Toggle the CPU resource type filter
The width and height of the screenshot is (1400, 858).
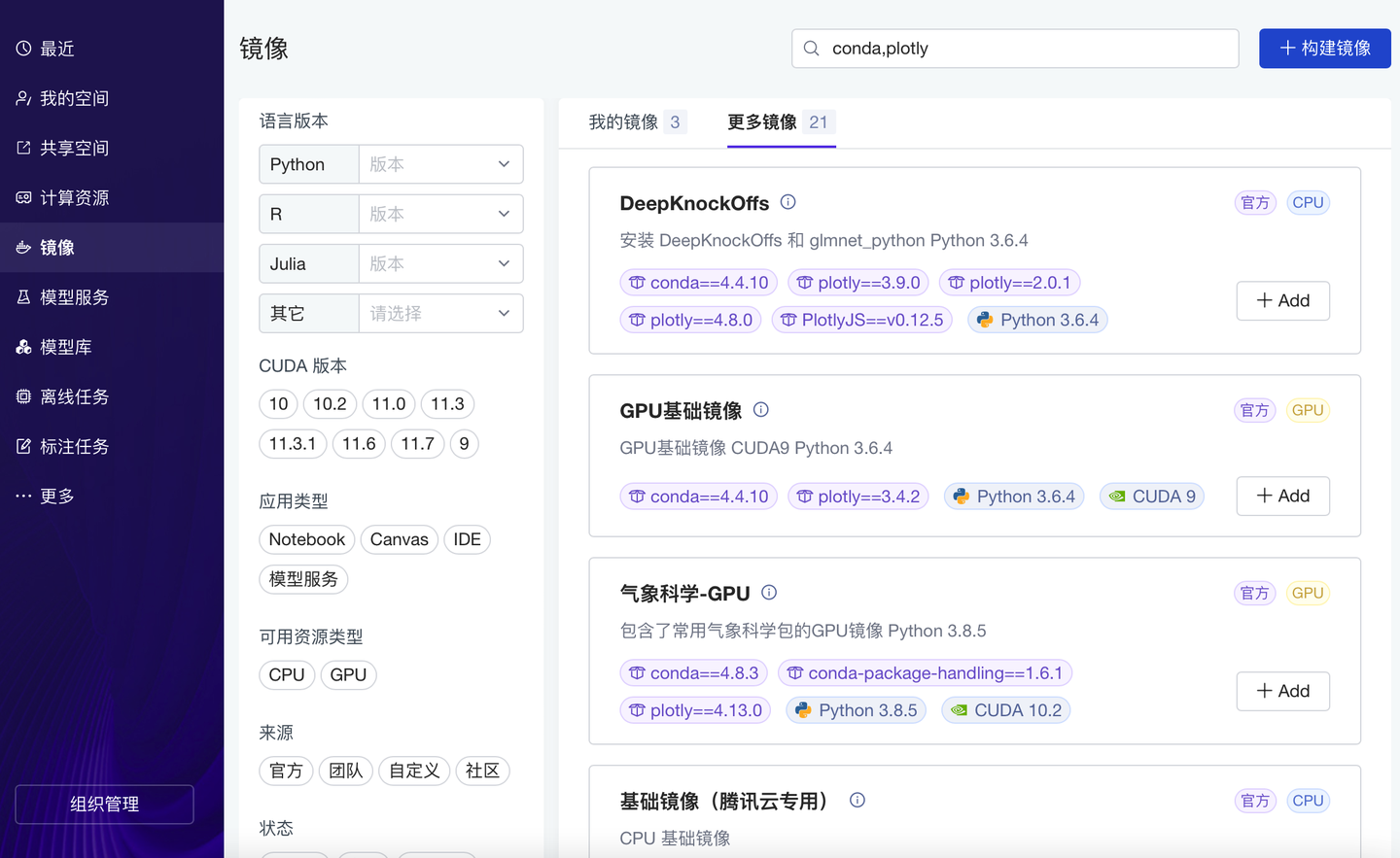tap(287, 674)
